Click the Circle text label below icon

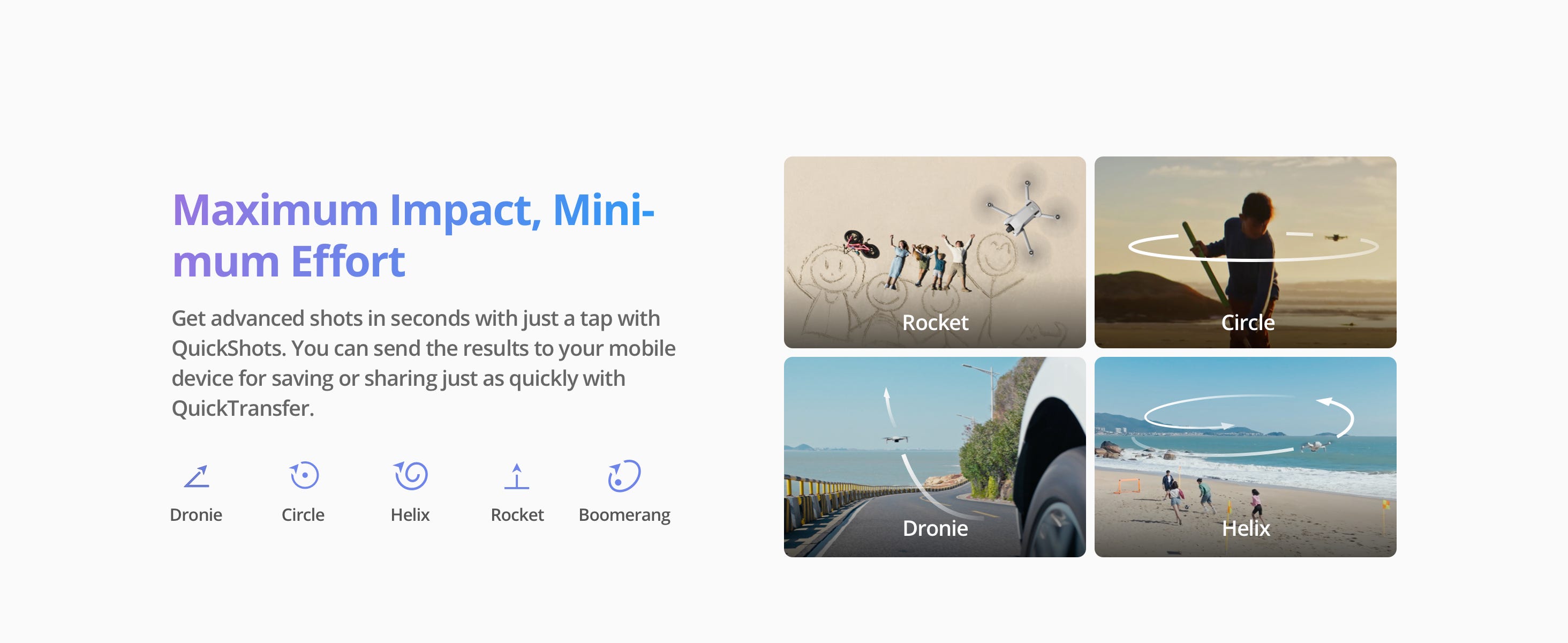point(303,515)
